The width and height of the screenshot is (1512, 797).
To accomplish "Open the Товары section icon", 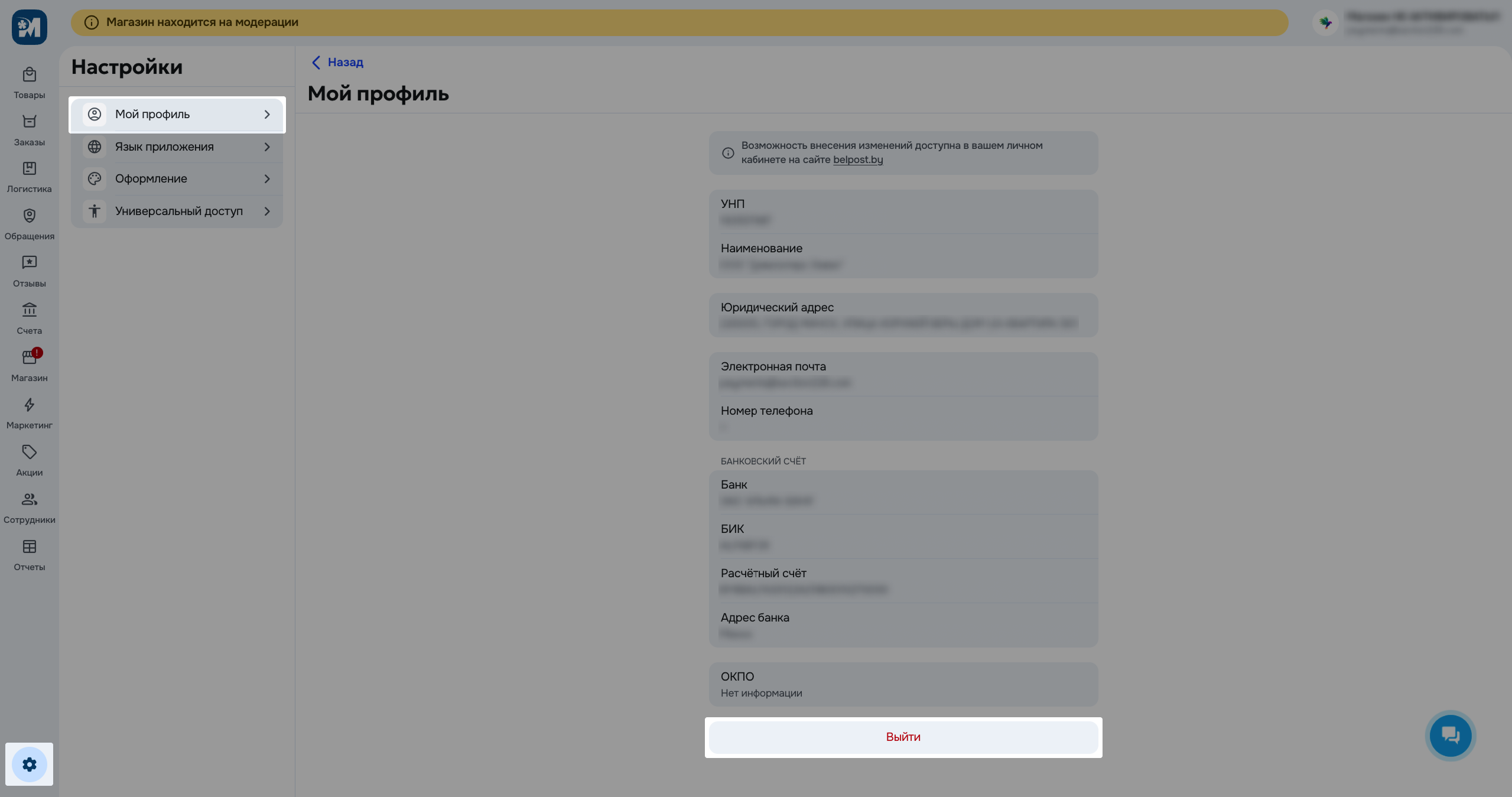I will tap(29, 75).
